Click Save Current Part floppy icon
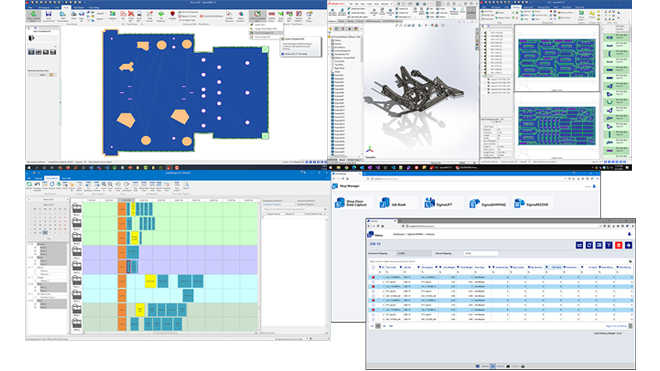The image size is (660, 371). pyautogui.click(x=48, y=16)
